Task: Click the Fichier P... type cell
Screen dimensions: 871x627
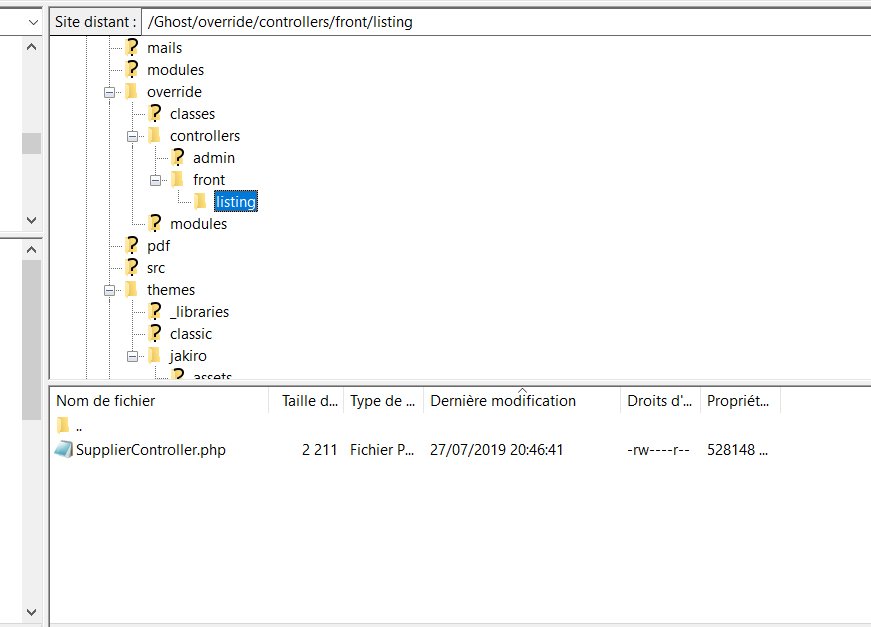Action: [x=382, y=450]
